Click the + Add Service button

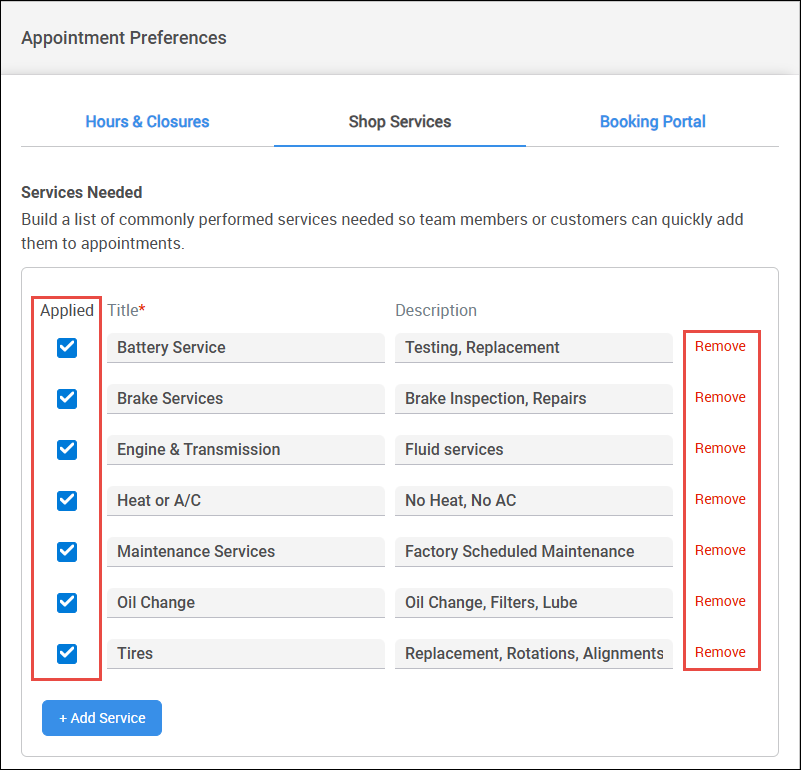click(102, 718)
